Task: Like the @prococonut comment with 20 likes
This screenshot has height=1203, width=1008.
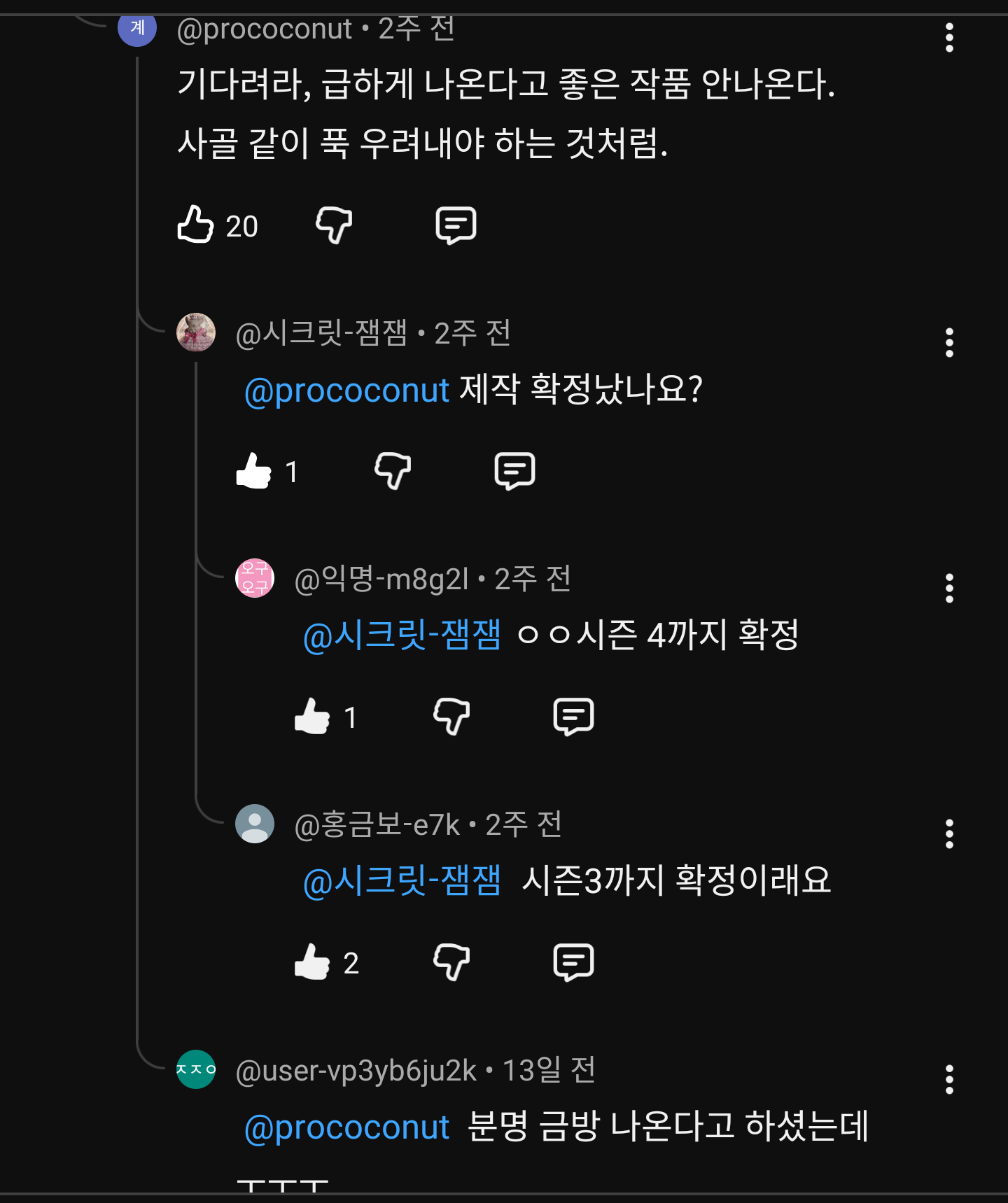Action: pos(195,225)
